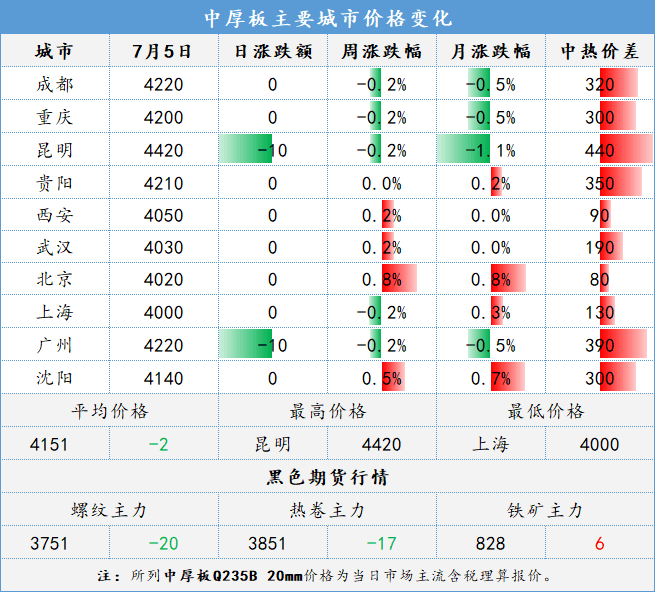
Task: Select 西安 price 4050
Action: pos(163,216)
